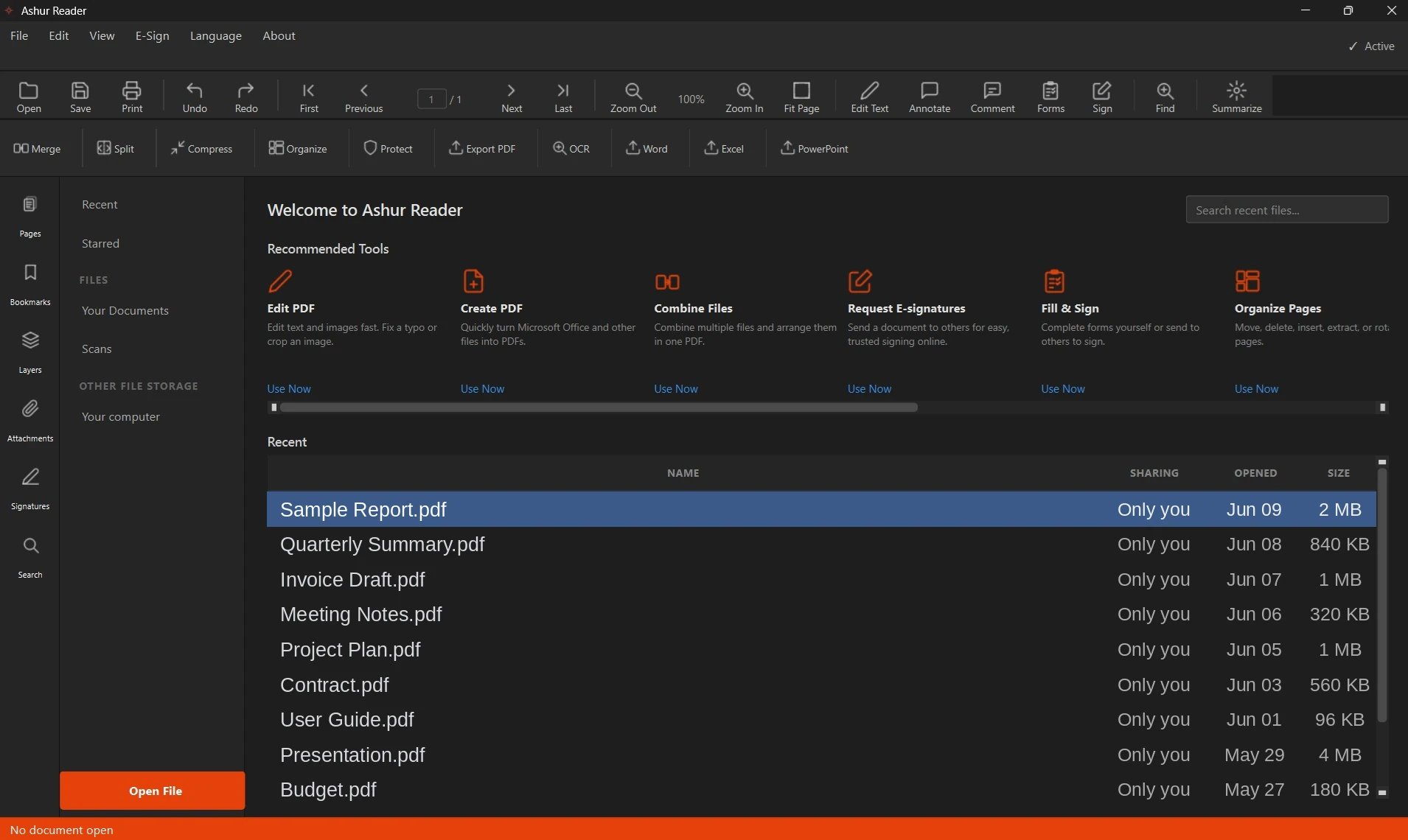The height and width of the screenshot is (840, 1408).
Task: Open the Bookmarks side panel
Action: coord(30,285)
